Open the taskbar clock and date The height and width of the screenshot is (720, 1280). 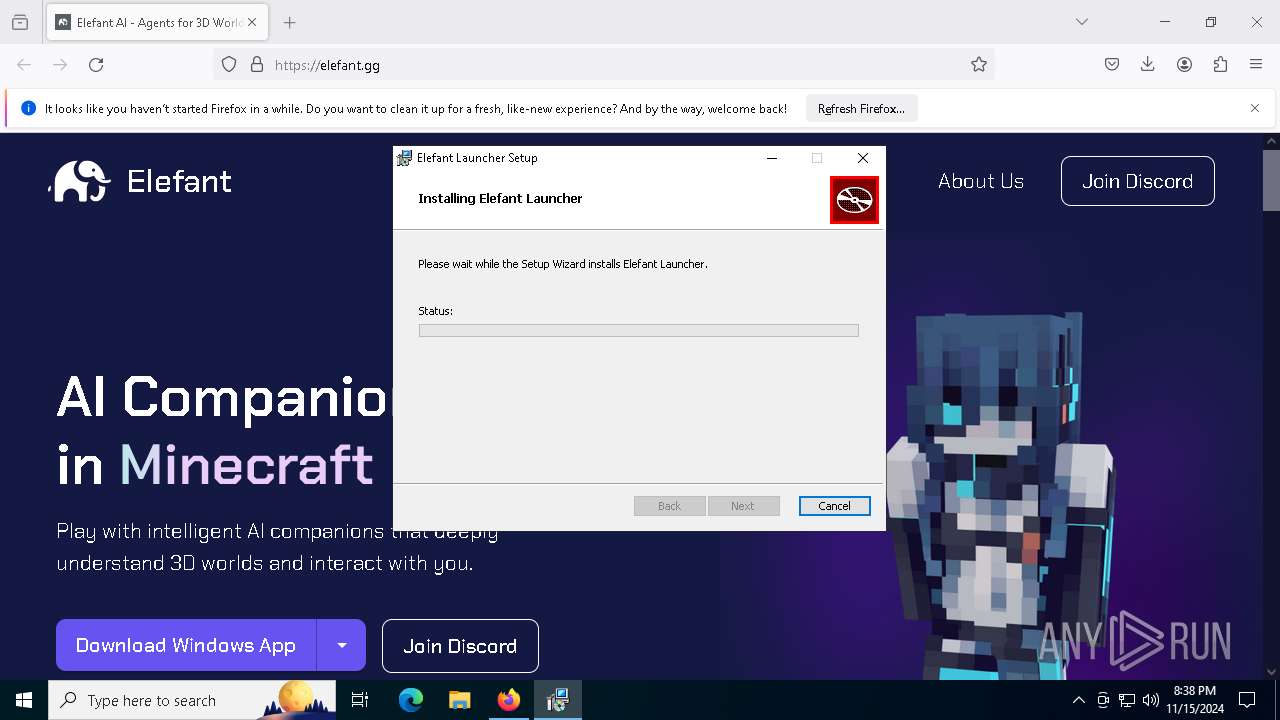tap(1194, 700)
